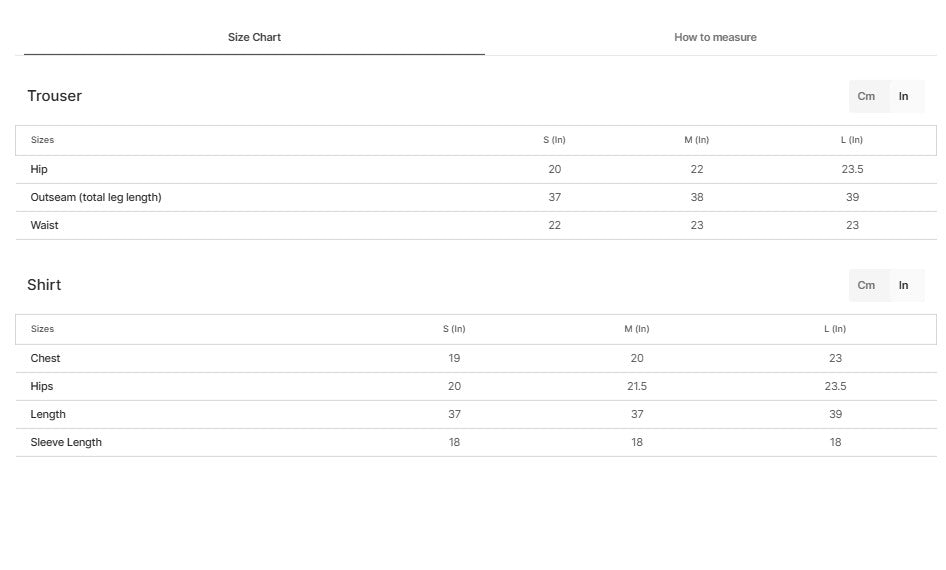Switch to the Size Chart tab

click(x=254, y=37)
